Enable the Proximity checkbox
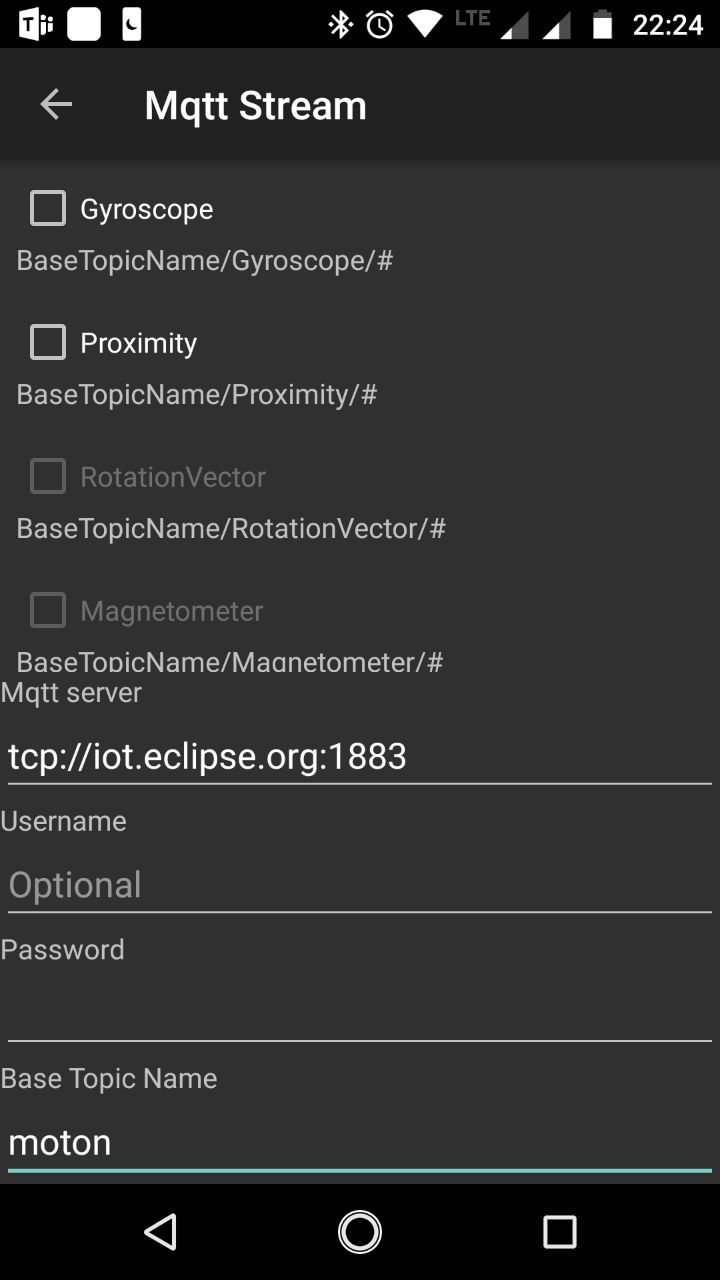This screenshot has height=1280, width=720. coord(48,343)
